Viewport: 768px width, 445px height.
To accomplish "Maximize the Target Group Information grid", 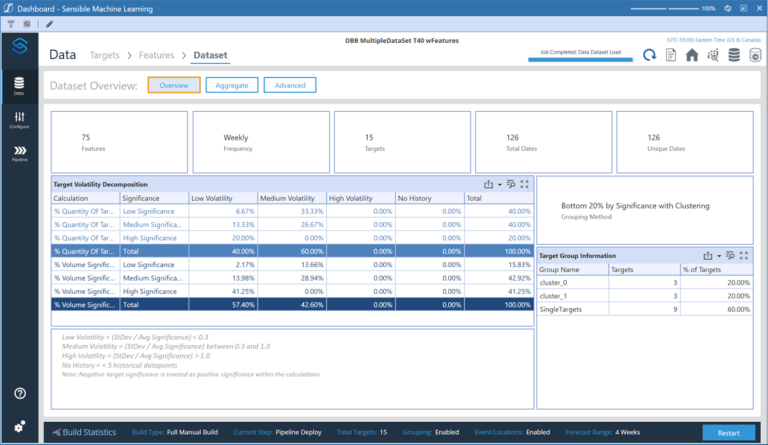I will pyautogui.click(x=744, y=255).
